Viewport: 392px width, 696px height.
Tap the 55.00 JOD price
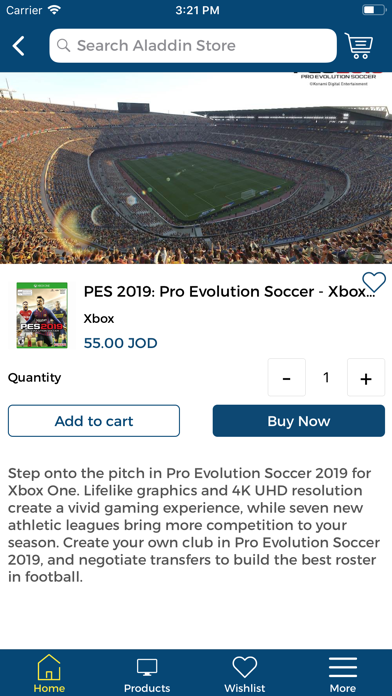[x=121, y=343]
